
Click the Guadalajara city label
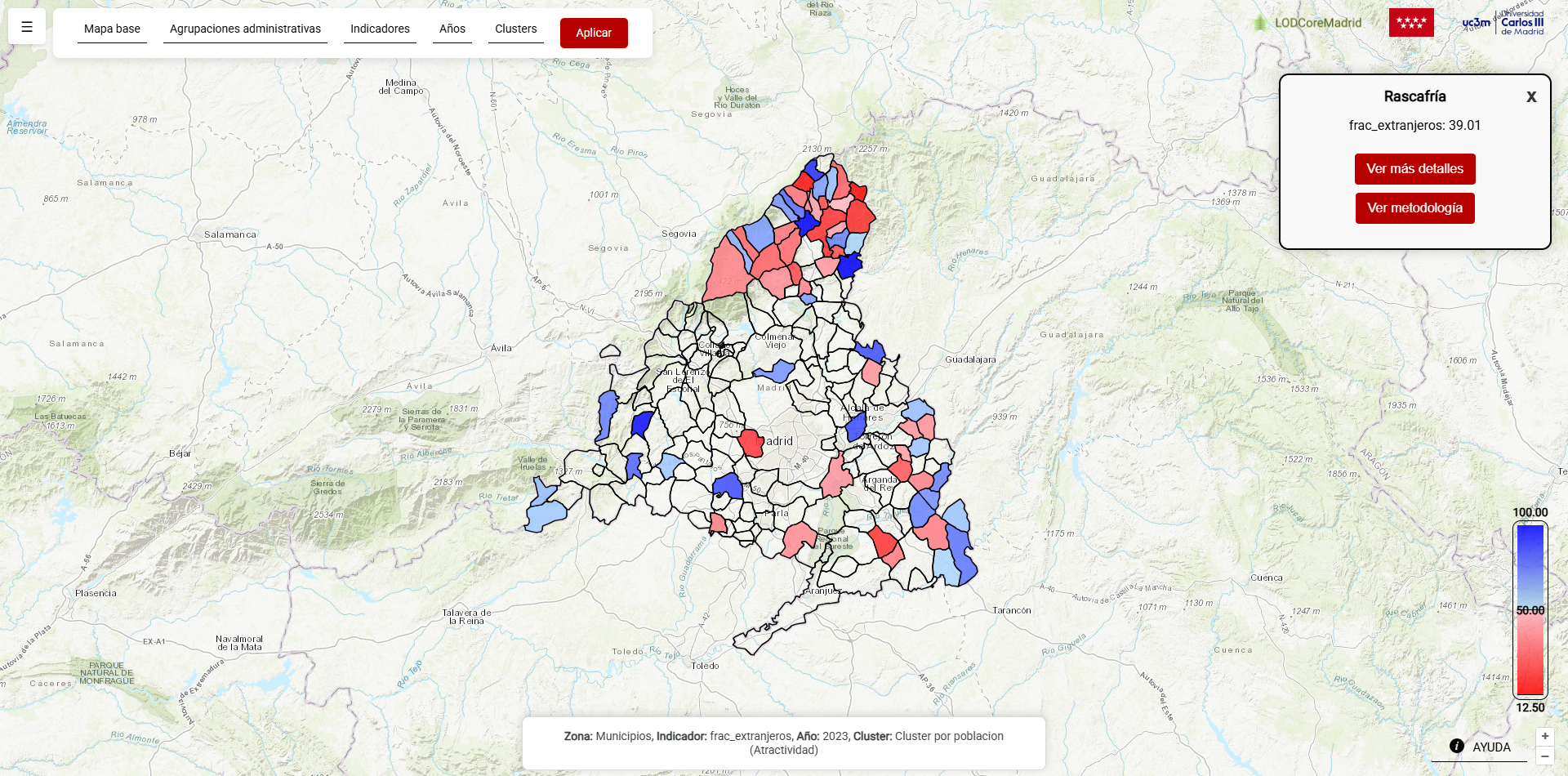click(x=970, y=359)
